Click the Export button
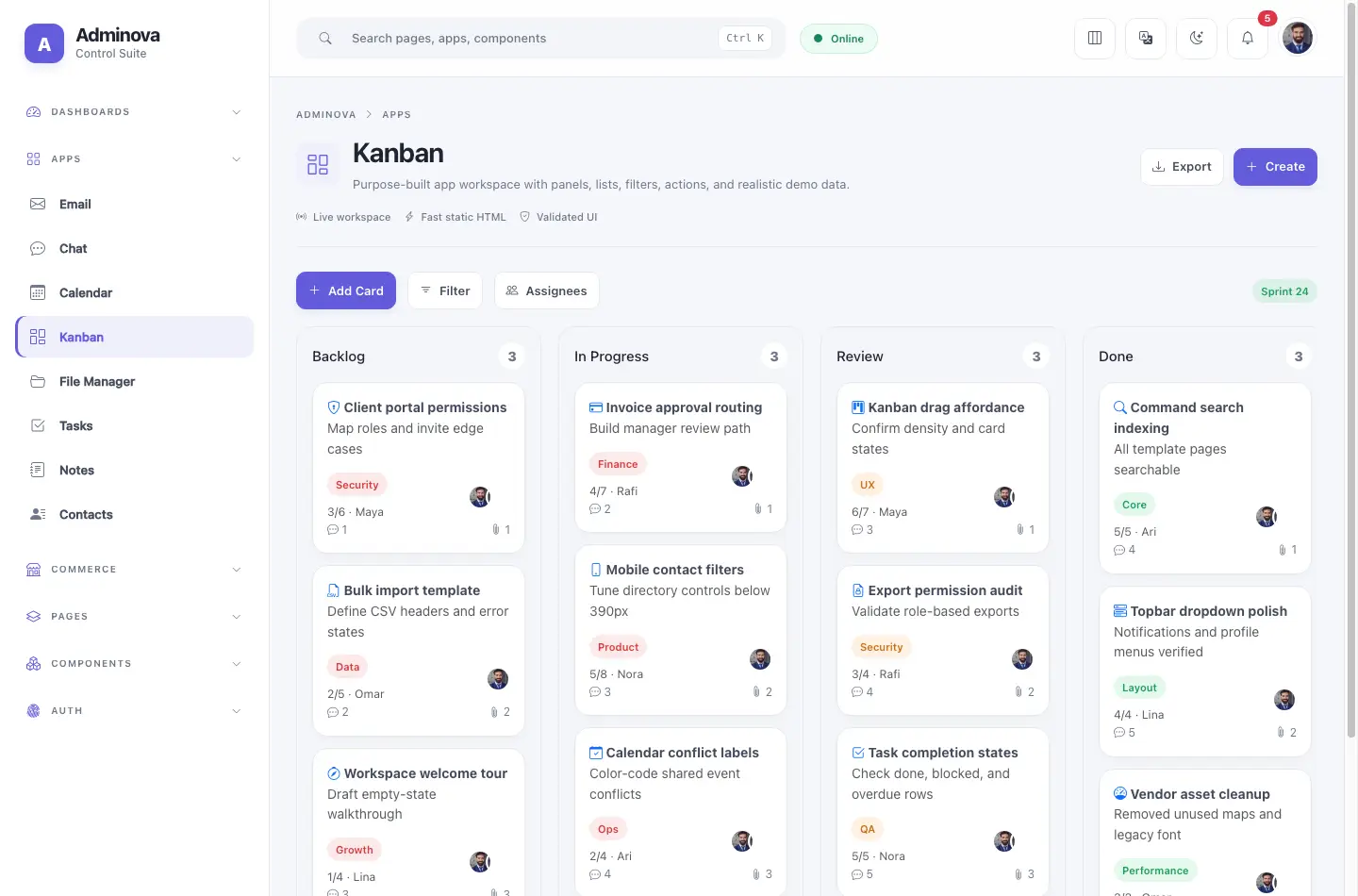The image size is (1358, 896). coord(1182,167)
